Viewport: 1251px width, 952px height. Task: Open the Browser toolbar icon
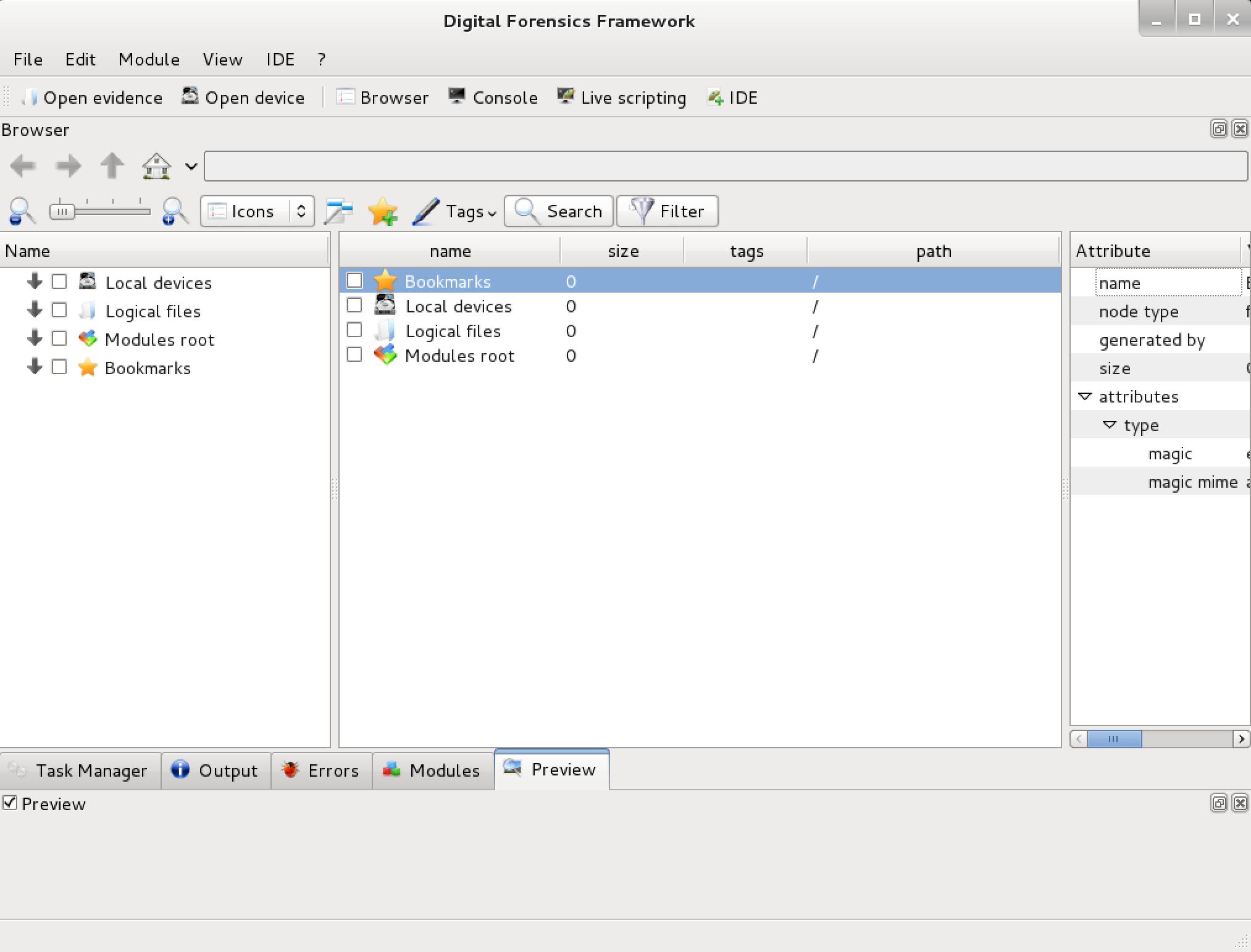point(345,97)
